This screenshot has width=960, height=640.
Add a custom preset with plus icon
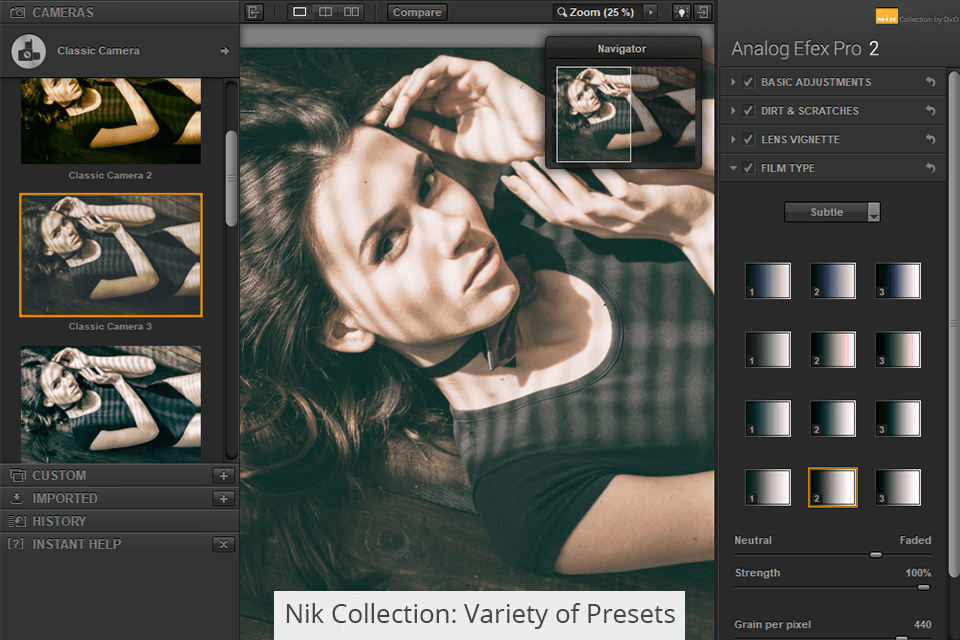223,475
